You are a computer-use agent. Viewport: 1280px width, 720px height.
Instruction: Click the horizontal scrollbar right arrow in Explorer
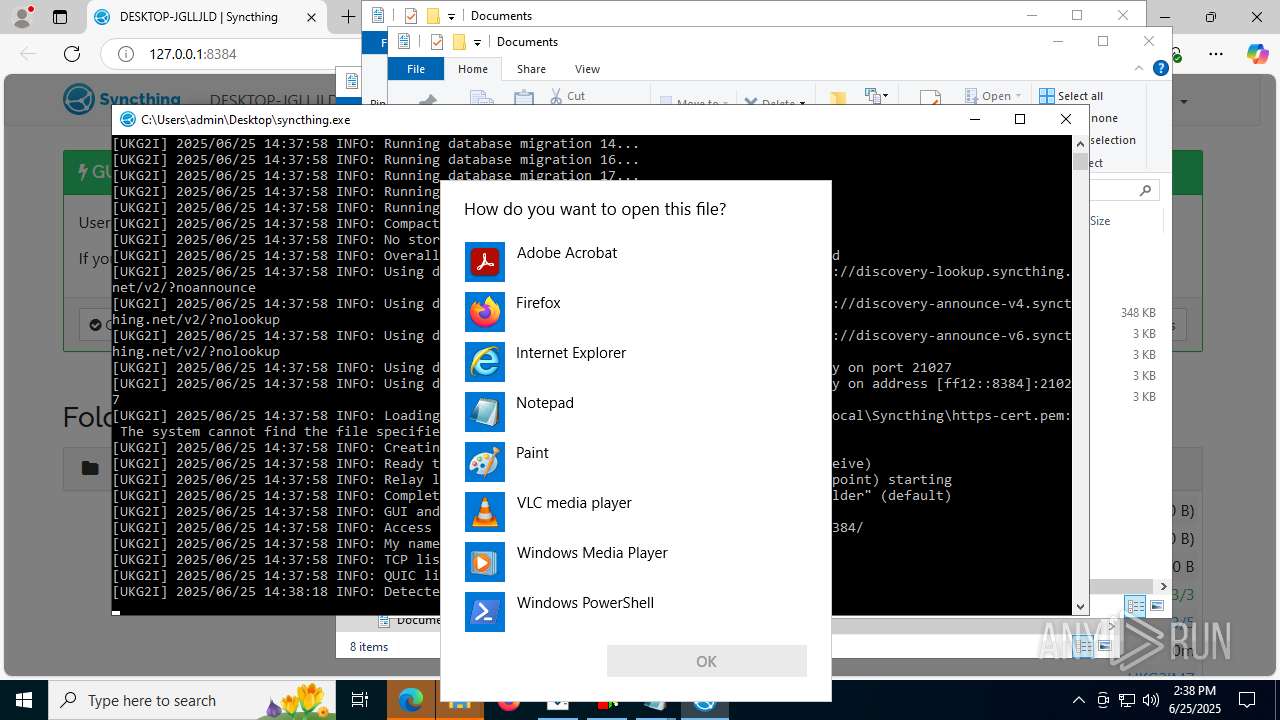pos(1163,587)
